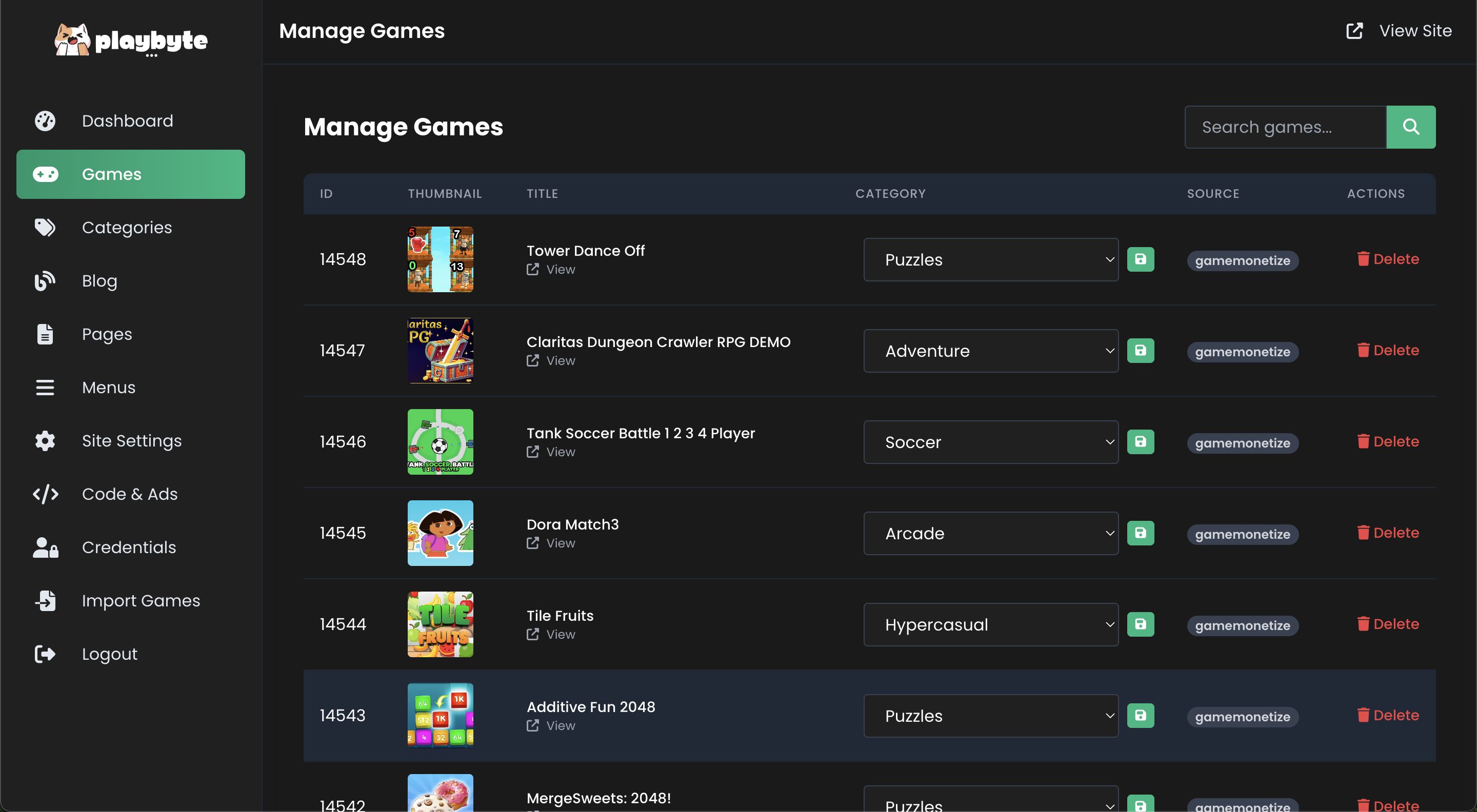Click the Dashboard gauge icon in sidebar

coord(45,121)
